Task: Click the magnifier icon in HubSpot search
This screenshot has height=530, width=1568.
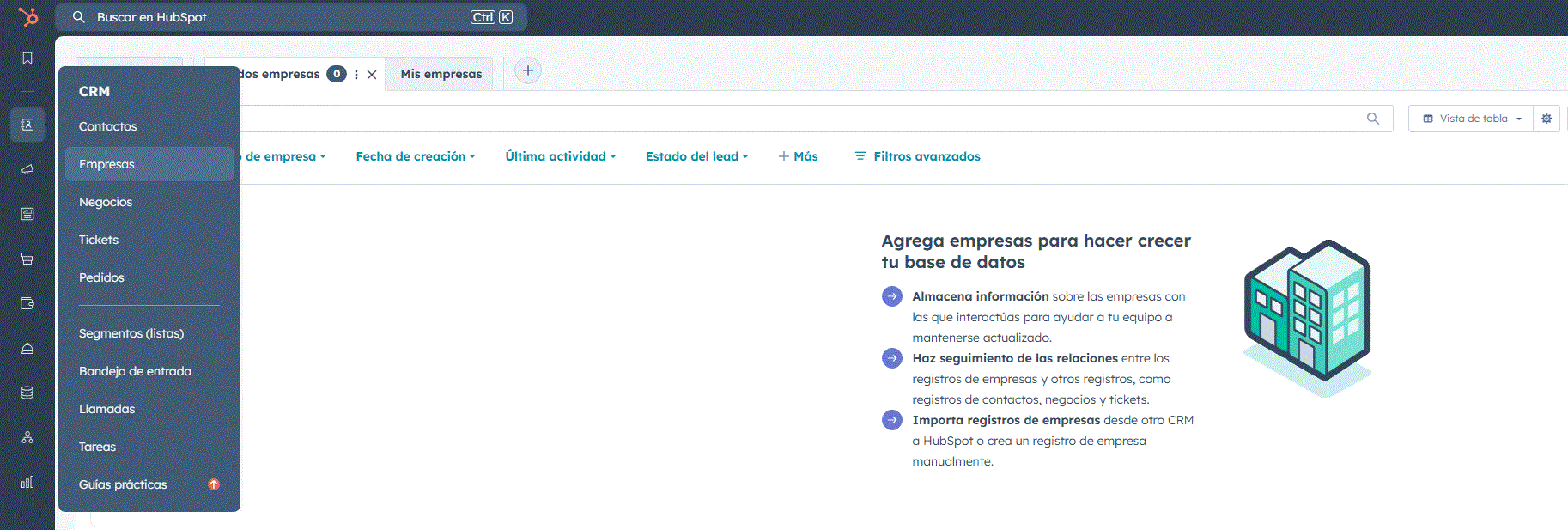Action: pyautogui.click(x=79, y=17)
